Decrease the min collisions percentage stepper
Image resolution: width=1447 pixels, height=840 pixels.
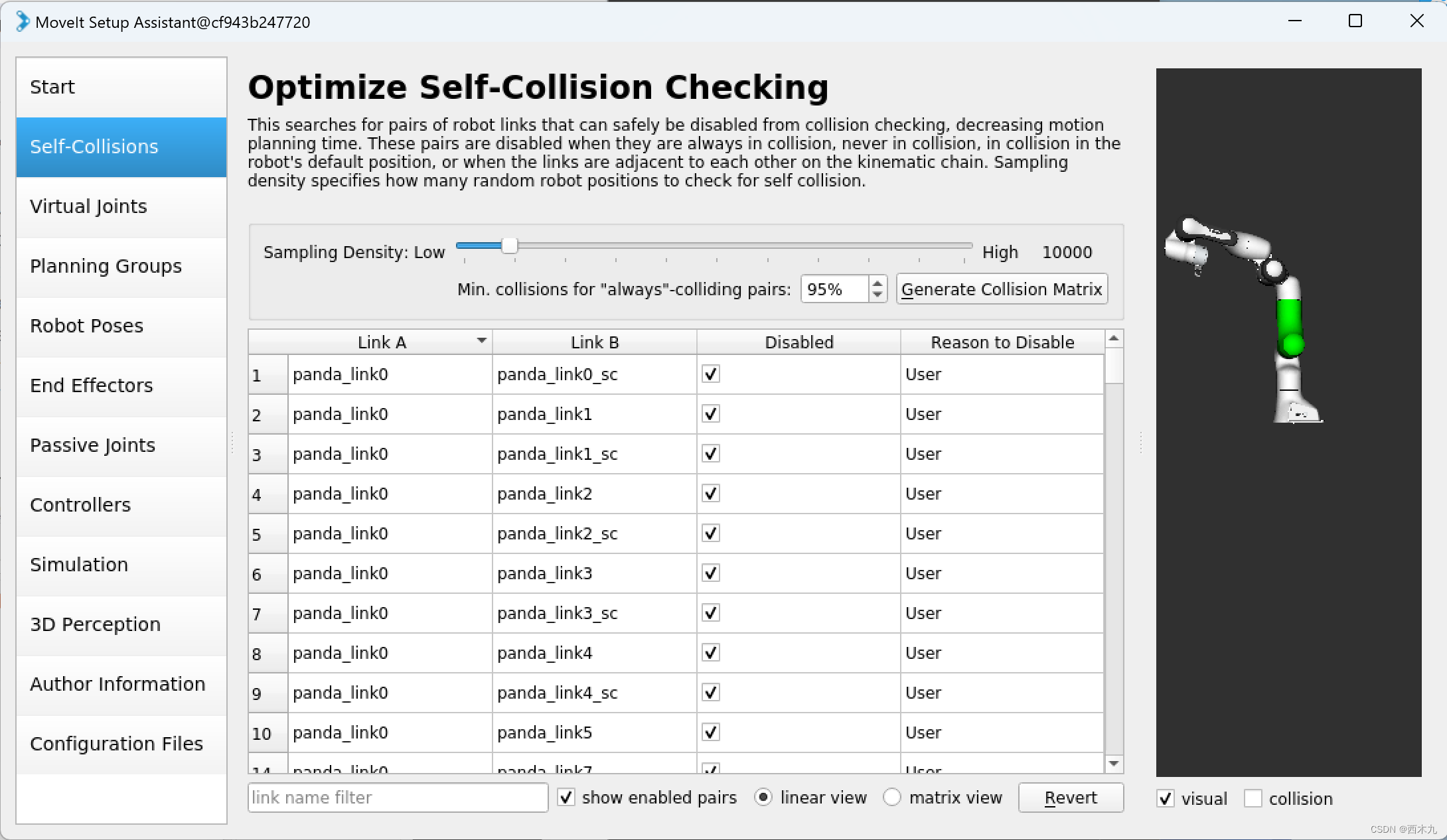(x=877, y=295)
